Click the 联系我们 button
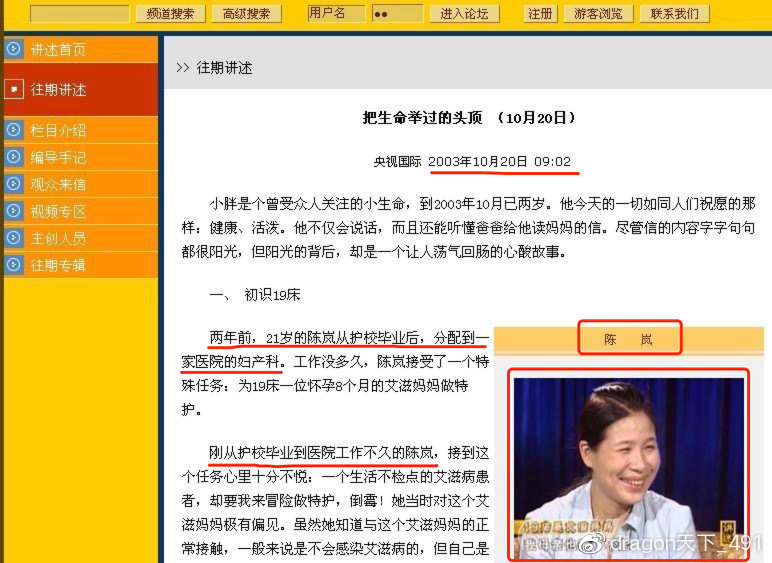 tap(675, 14)
